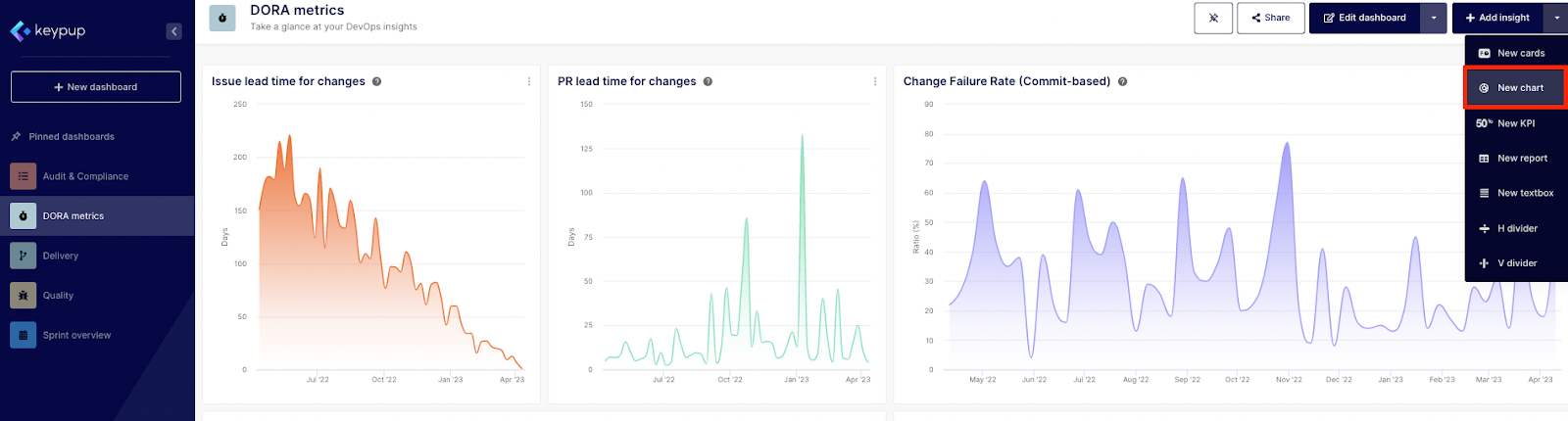This screenshot has height=421, width=1568.
Task: Click the Edit dashboard button
Action: 1364,18
